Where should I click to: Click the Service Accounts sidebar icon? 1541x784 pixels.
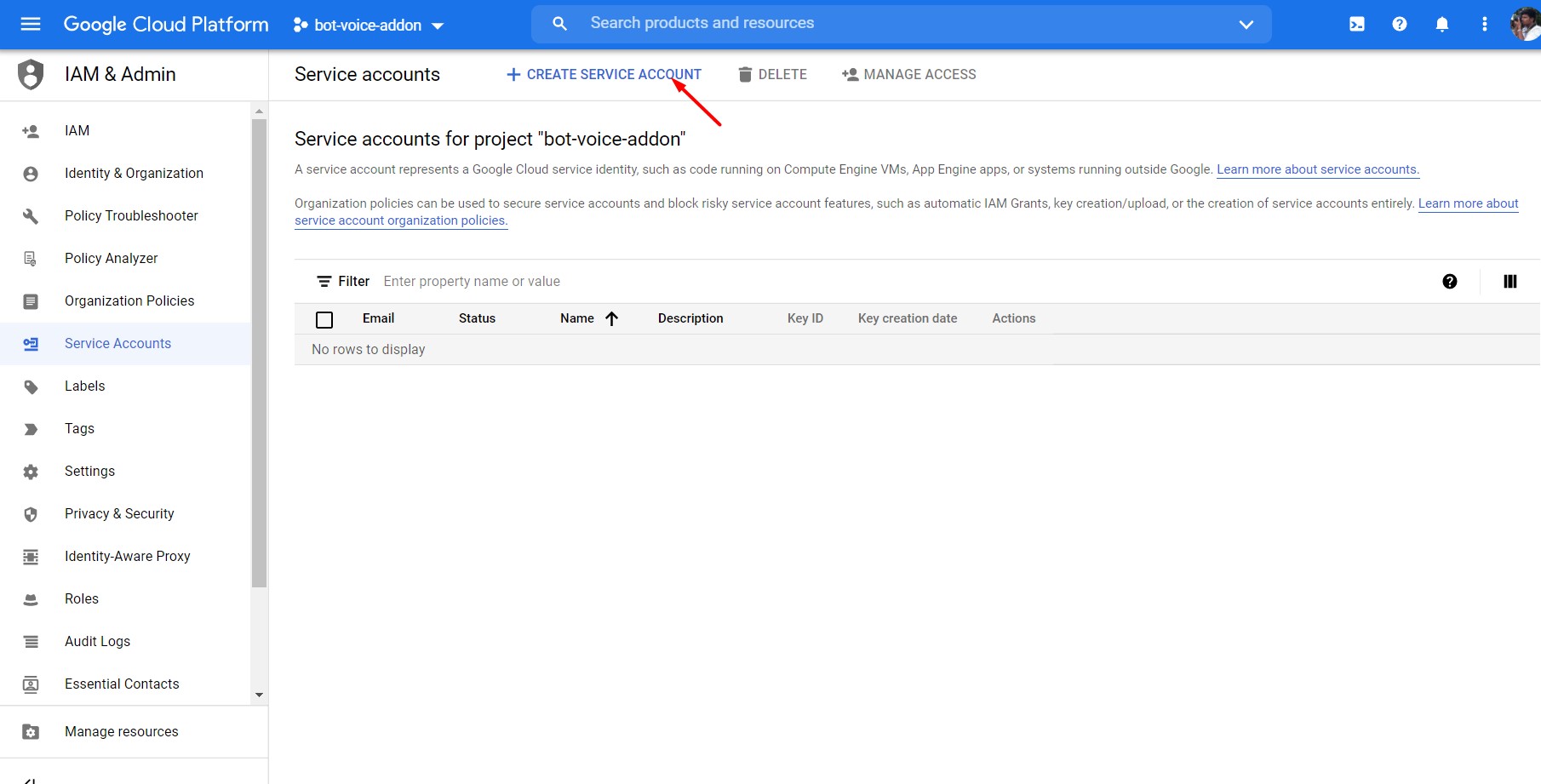pos(31,344)
